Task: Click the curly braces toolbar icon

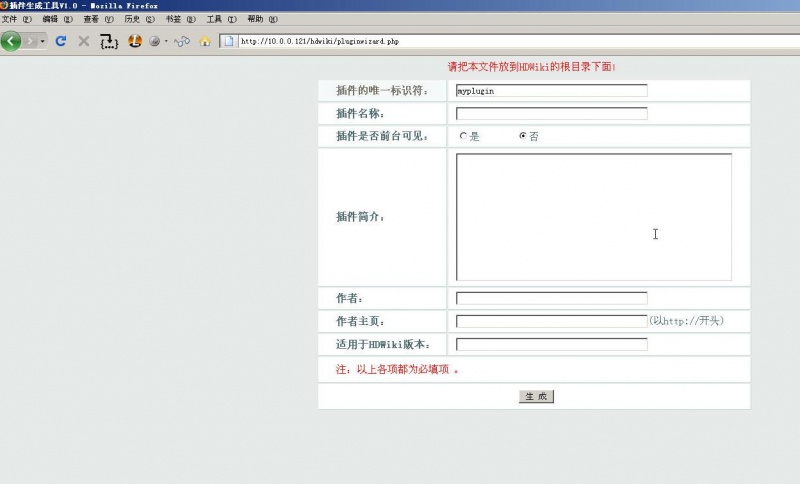Action: [109, 41]
